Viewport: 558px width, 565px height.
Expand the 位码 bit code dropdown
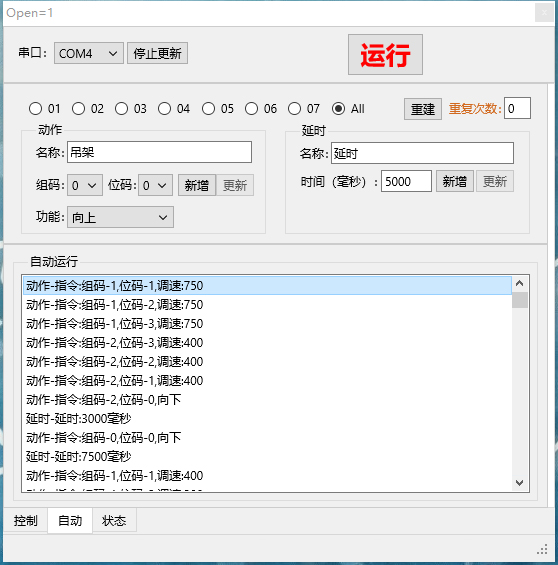[x=155, y=185]
